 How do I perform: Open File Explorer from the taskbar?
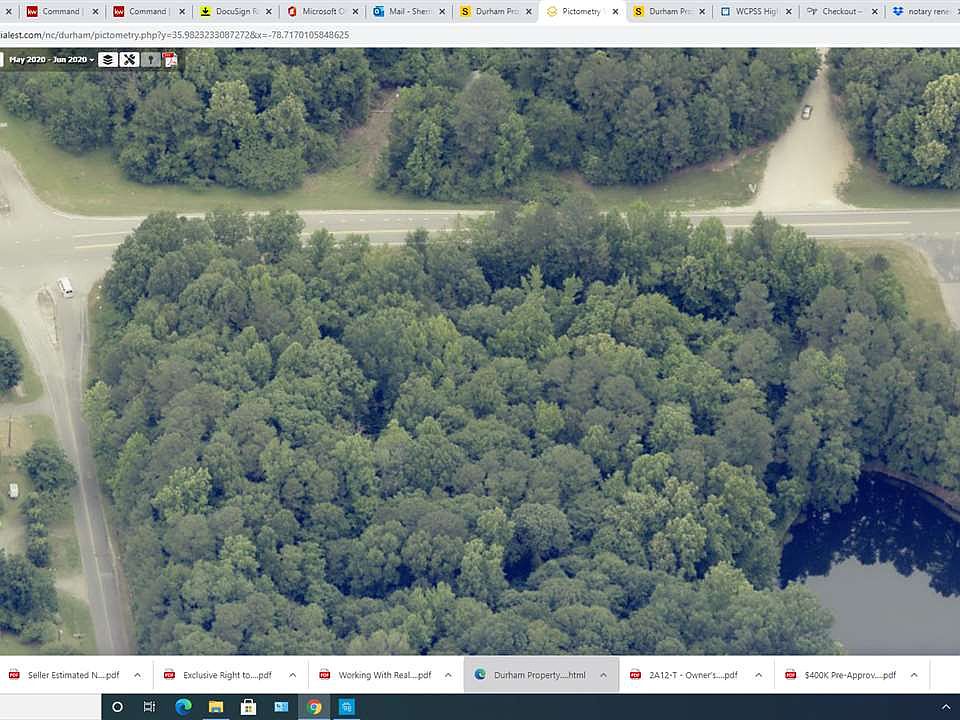(216, 707)
